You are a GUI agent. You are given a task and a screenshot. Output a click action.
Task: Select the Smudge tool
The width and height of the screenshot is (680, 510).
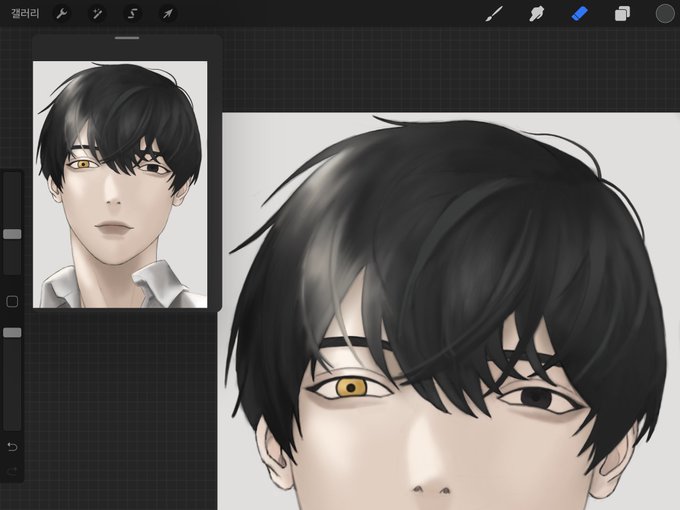click(x=536, y=14)
